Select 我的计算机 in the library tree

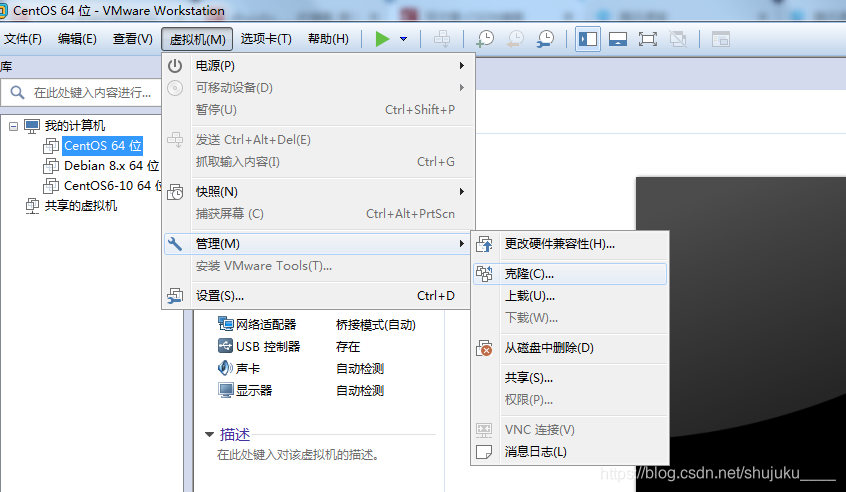pos(74,126)
